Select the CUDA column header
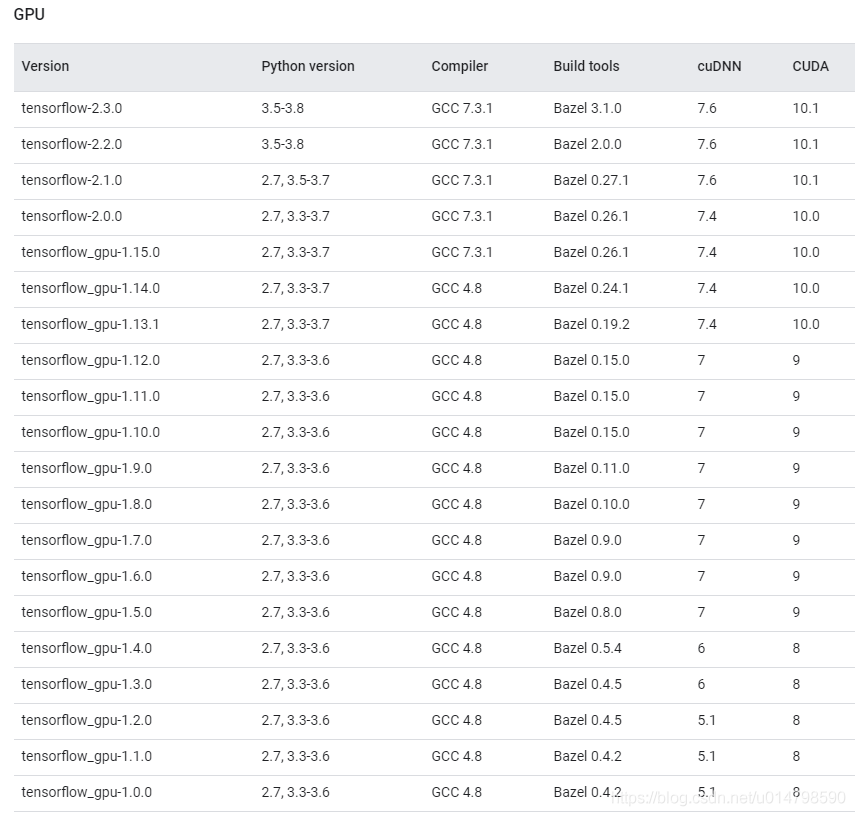The width and height of the screenshot is (855, 816). pos(810,66)
